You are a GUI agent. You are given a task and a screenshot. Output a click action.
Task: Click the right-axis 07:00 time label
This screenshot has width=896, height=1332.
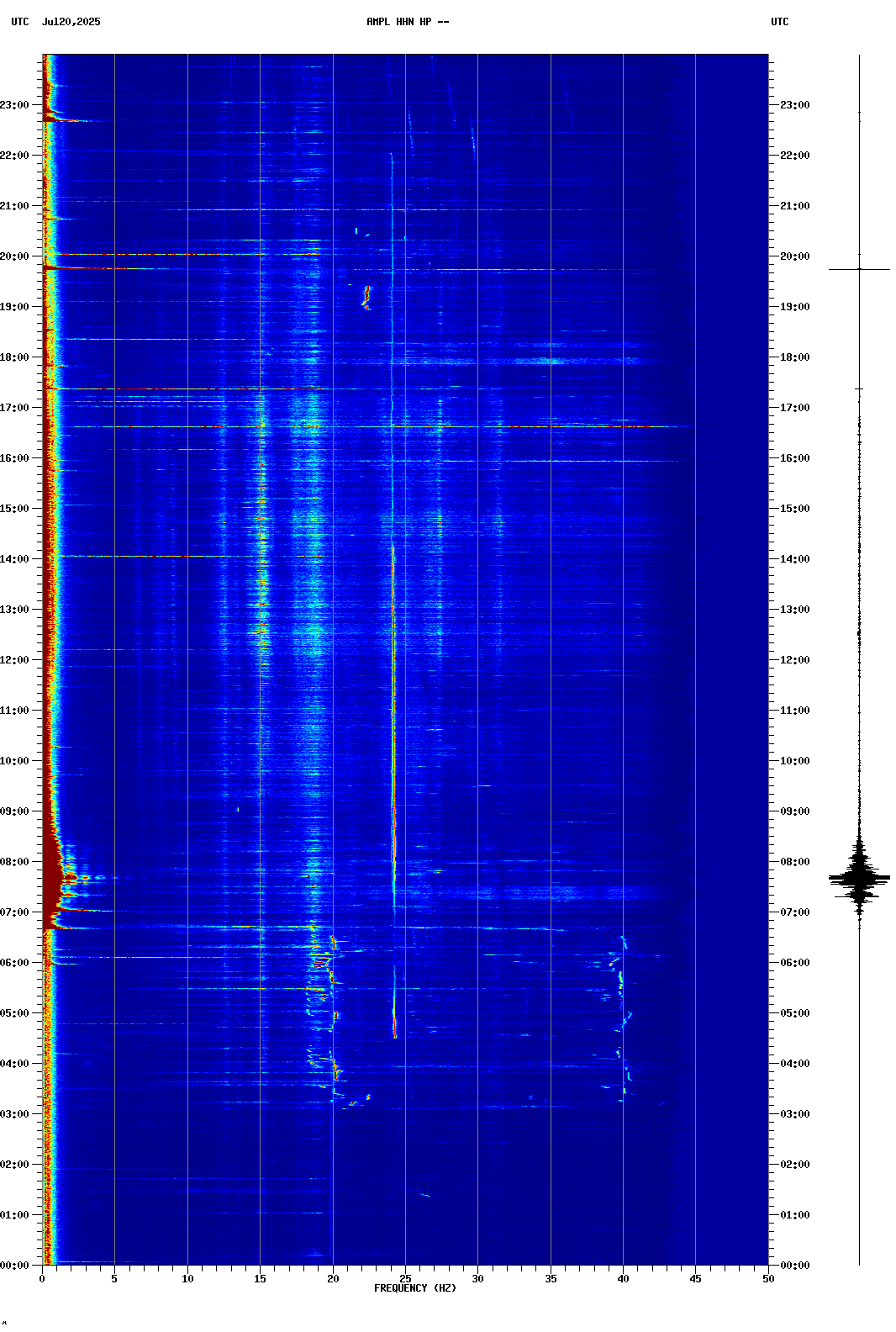[x=795, y=912]
